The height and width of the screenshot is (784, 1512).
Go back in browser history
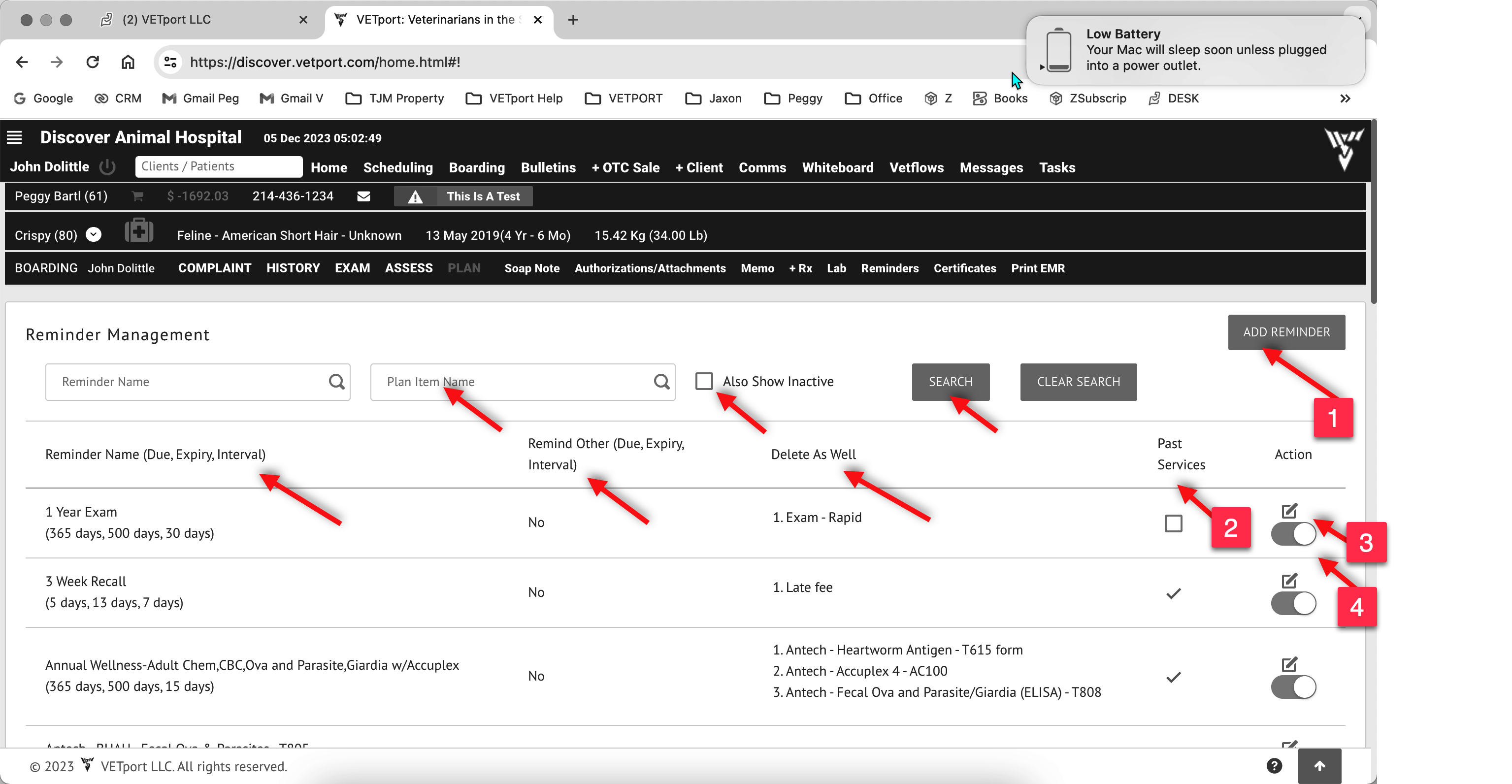[22, 62]
